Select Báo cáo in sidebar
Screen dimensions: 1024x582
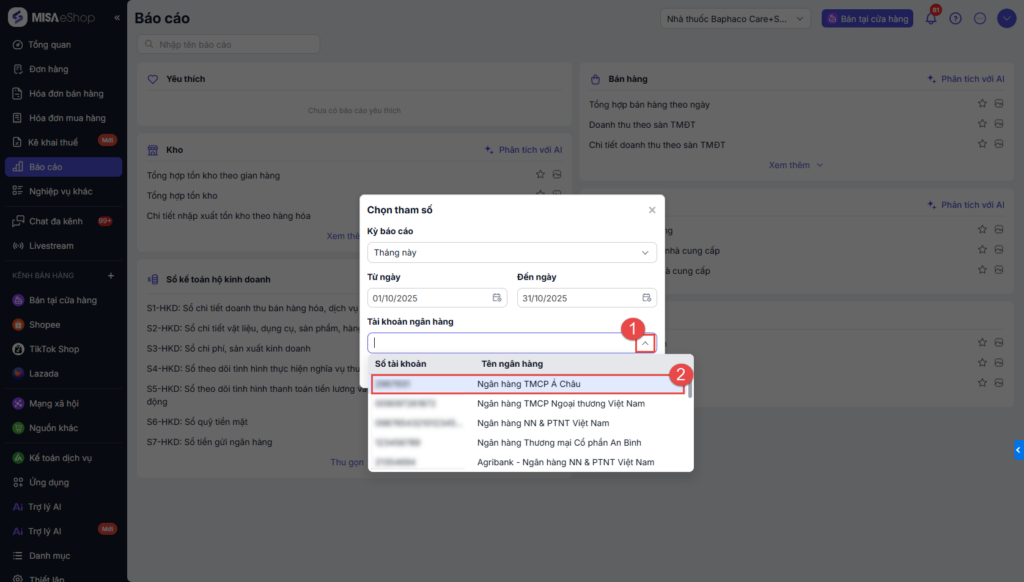coord(63,167)
